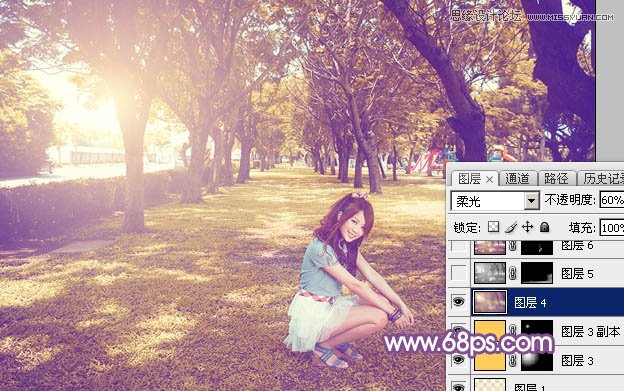Screen dimensions: 624x391
Task: Close the 图层 tab via its X
Action: pyautogui.click(x=489, y=180)
